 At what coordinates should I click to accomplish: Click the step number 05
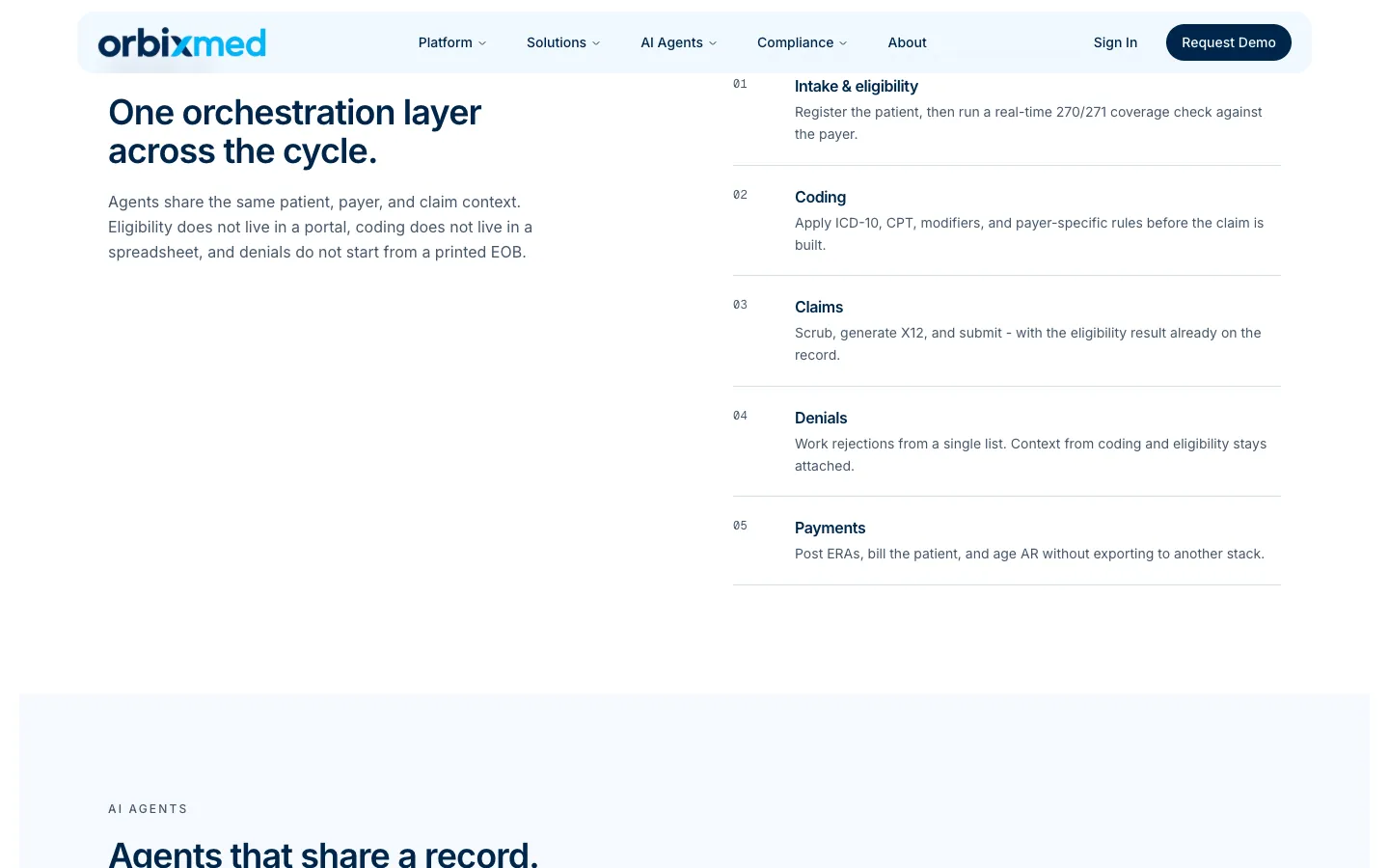(740, 526)
